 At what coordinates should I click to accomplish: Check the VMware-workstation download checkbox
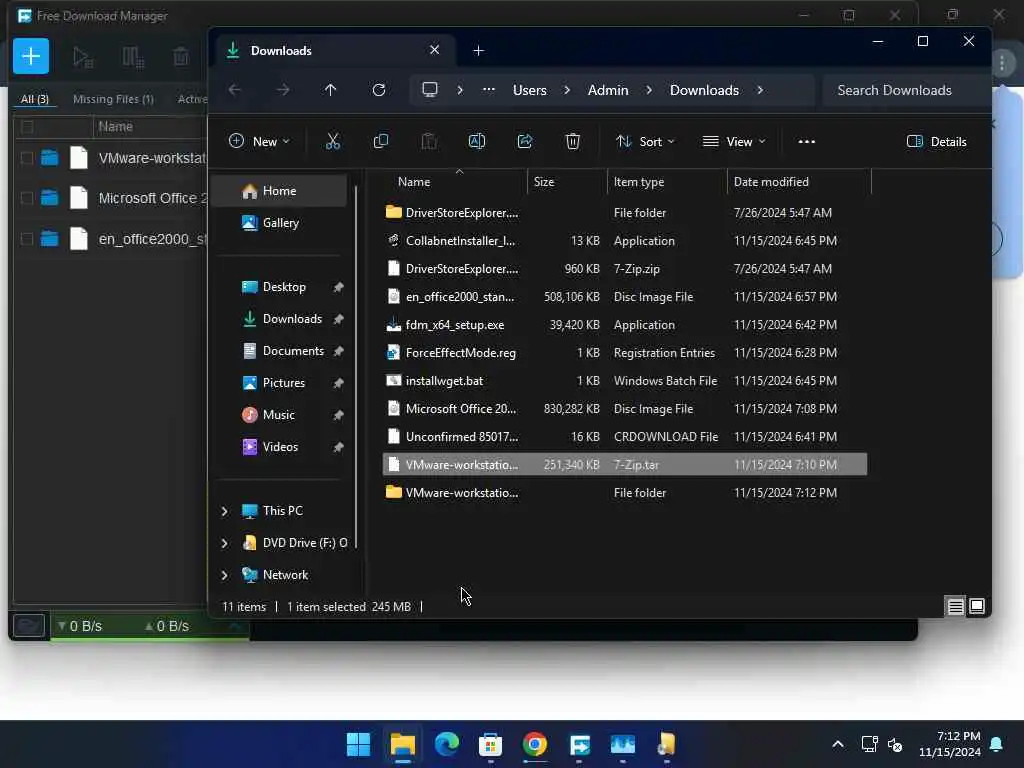27,158
